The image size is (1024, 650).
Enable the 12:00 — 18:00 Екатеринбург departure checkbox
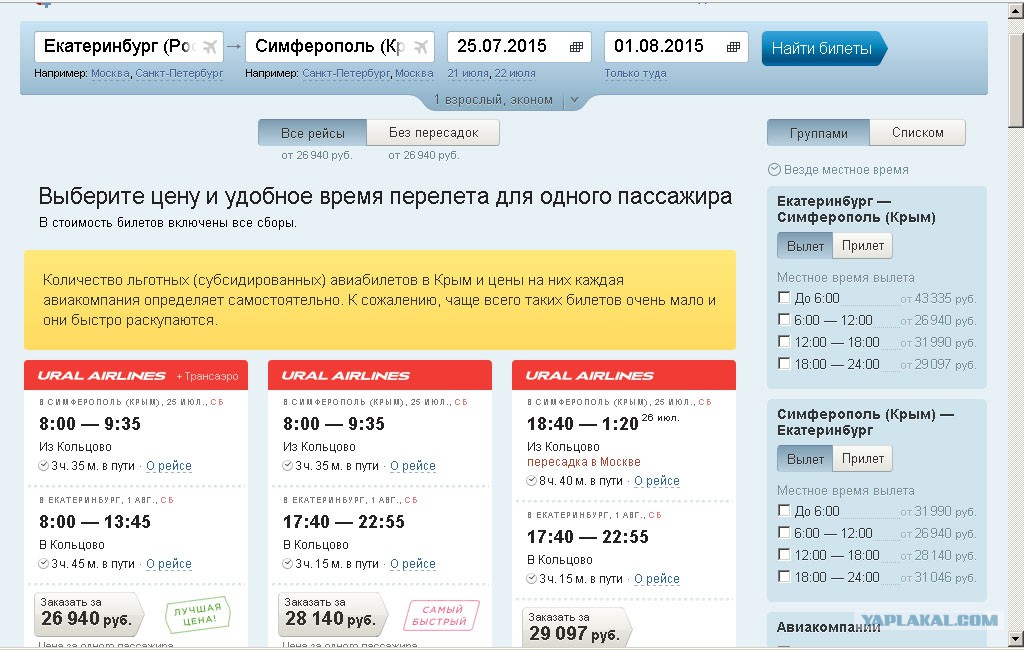784,342
